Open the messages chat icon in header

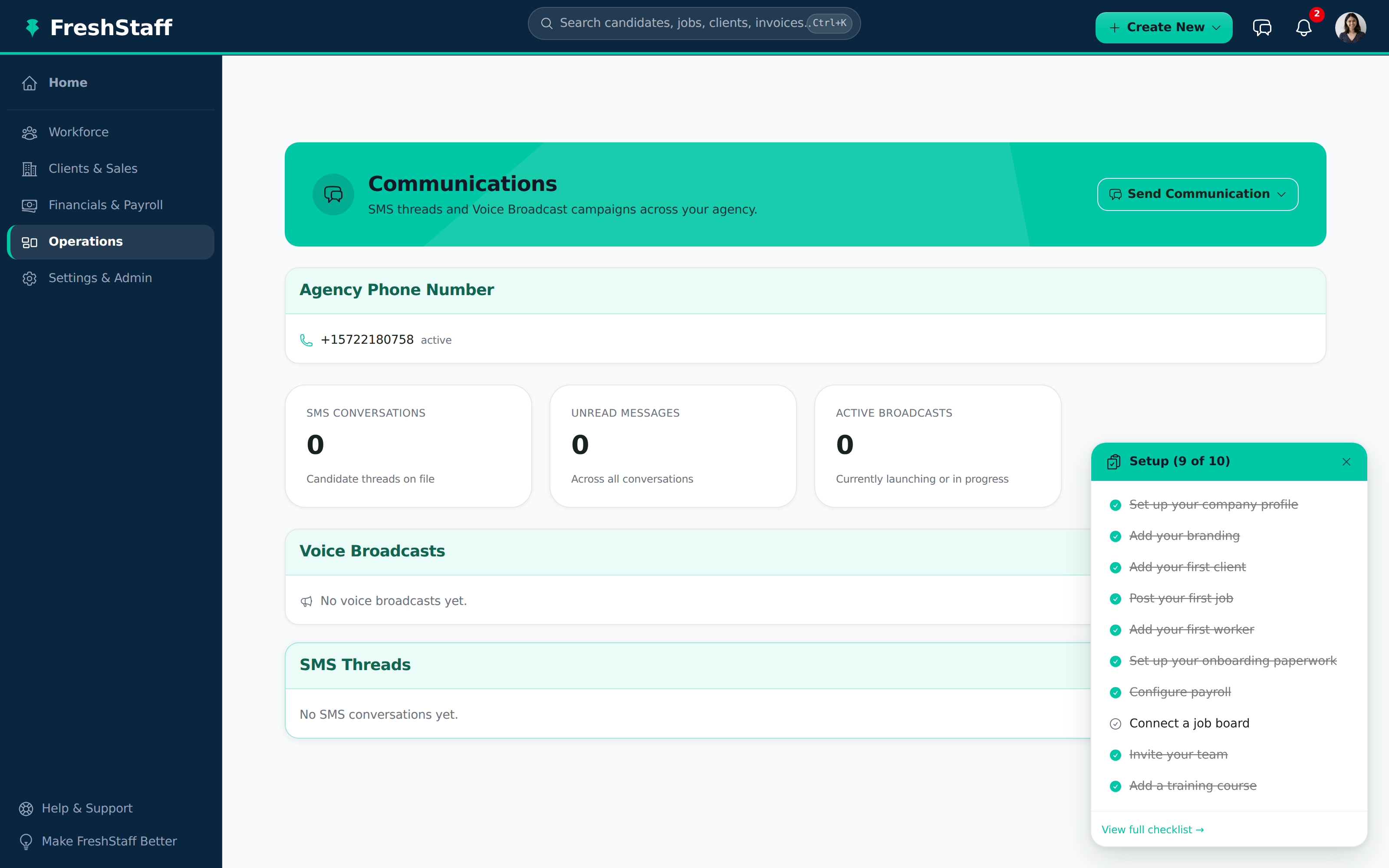(1261, 27)
